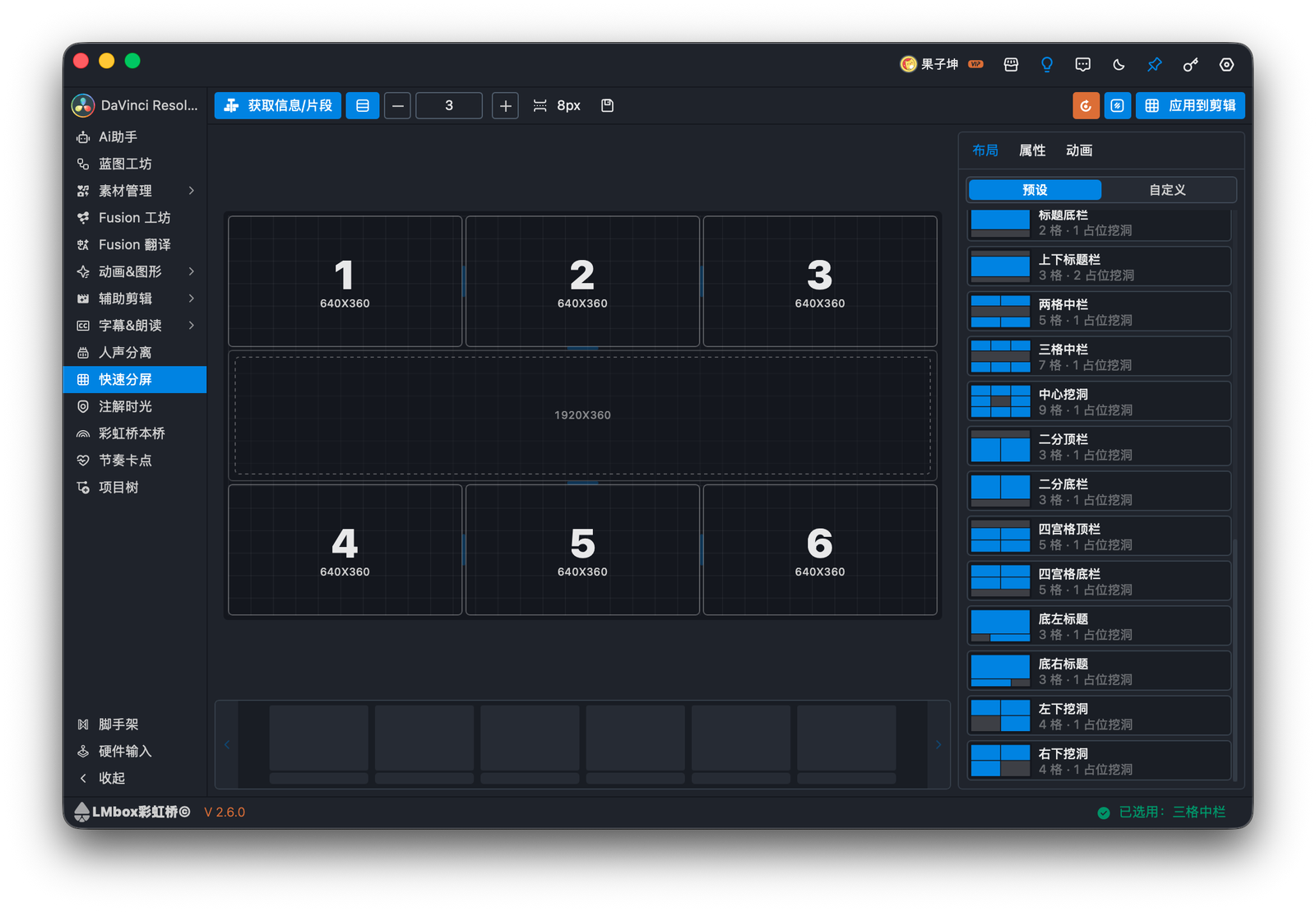Open Ai助手 in sidebar

click(135, 137)
